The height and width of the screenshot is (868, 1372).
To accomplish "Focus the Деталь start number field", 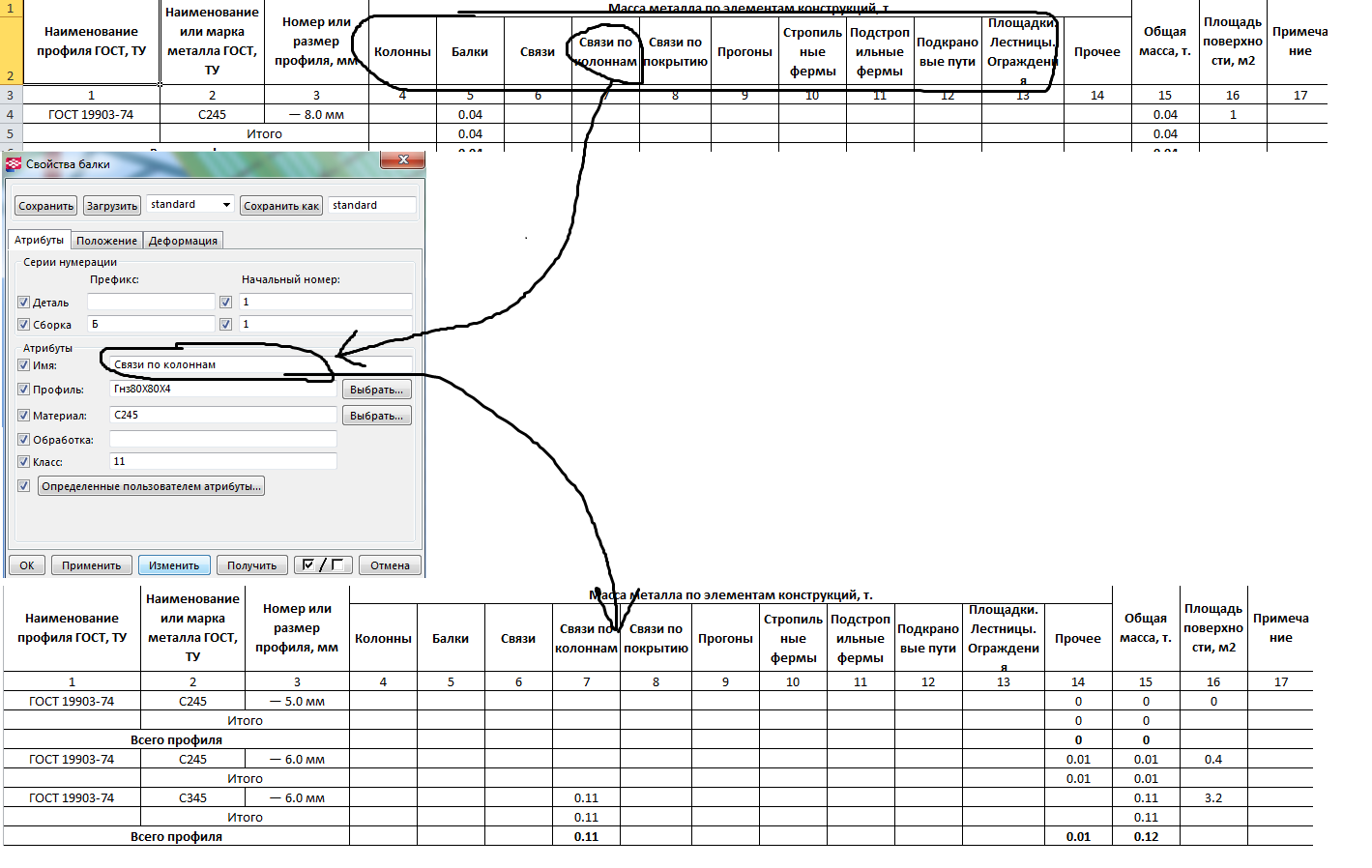I will pyautogui.click(x=326, y=302).
